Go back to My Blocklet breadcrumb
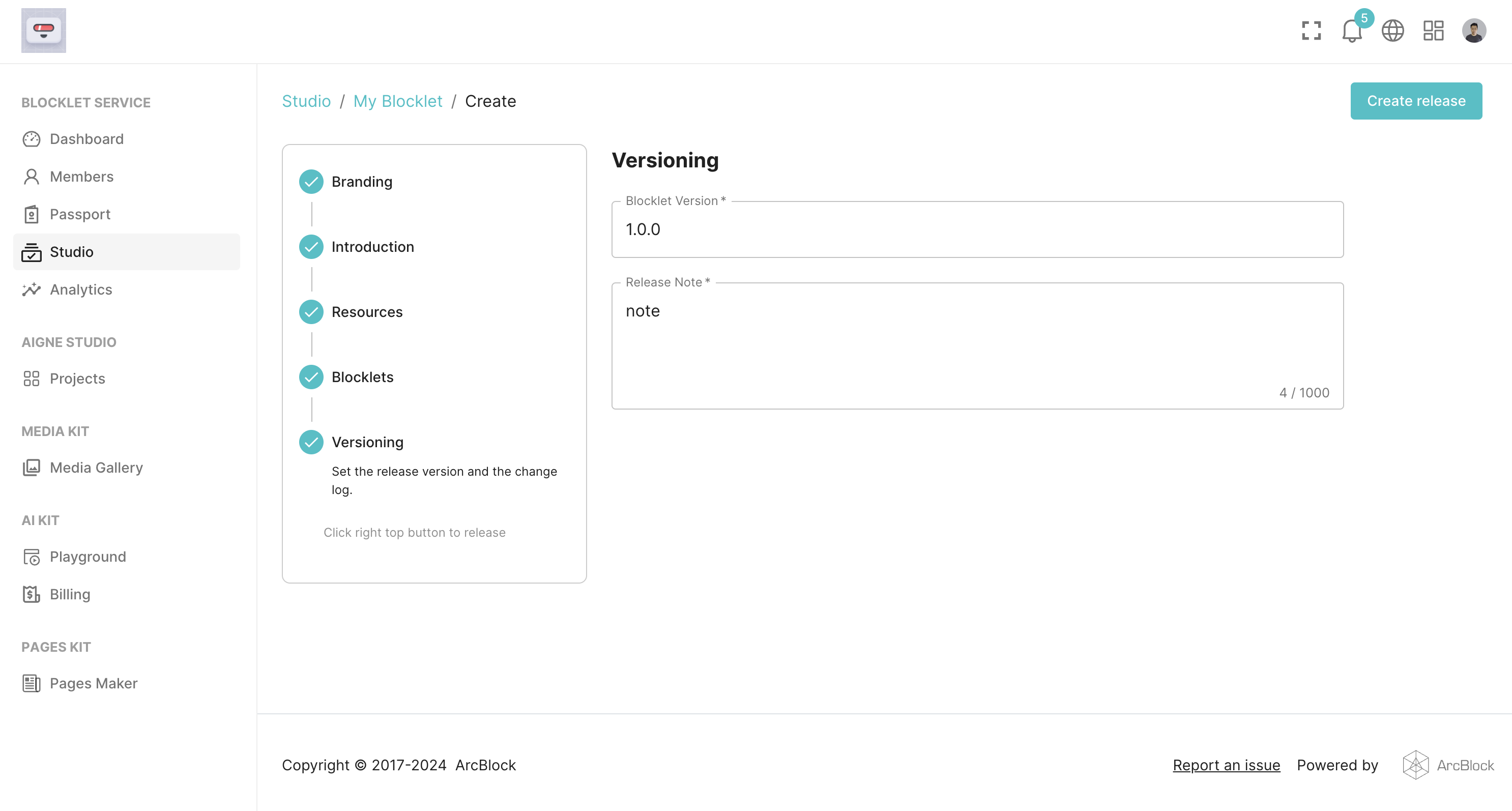 397,101
